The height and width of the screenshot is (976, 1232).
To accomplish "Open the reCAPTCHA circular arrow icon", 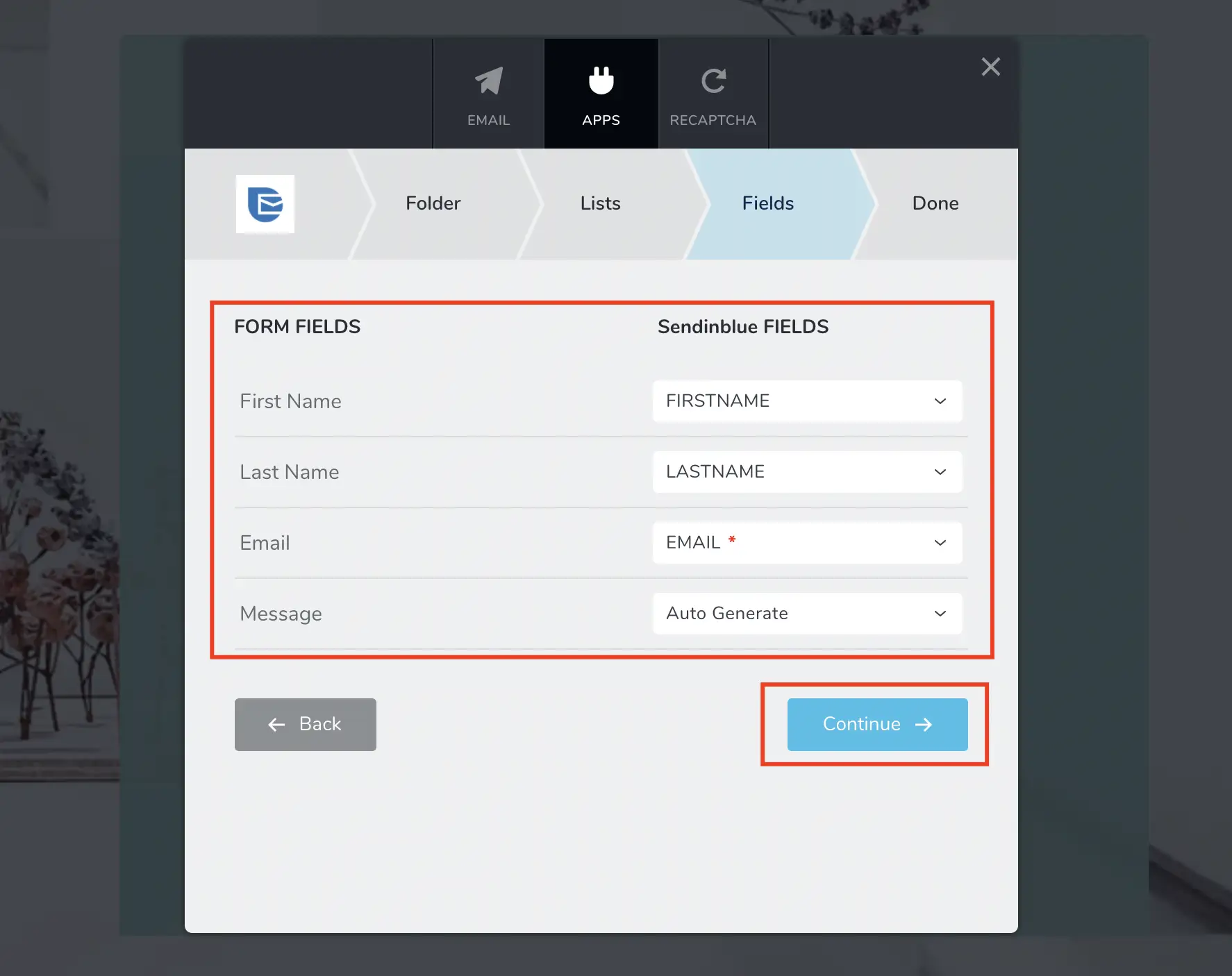I will click(713, 81).
